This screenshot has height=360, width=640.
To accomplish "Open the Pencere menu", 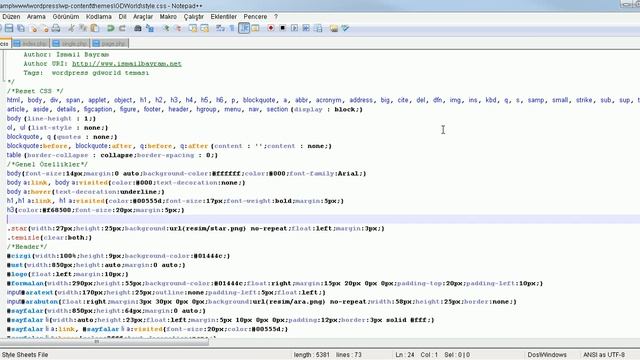I will click(x=255, y=17).
